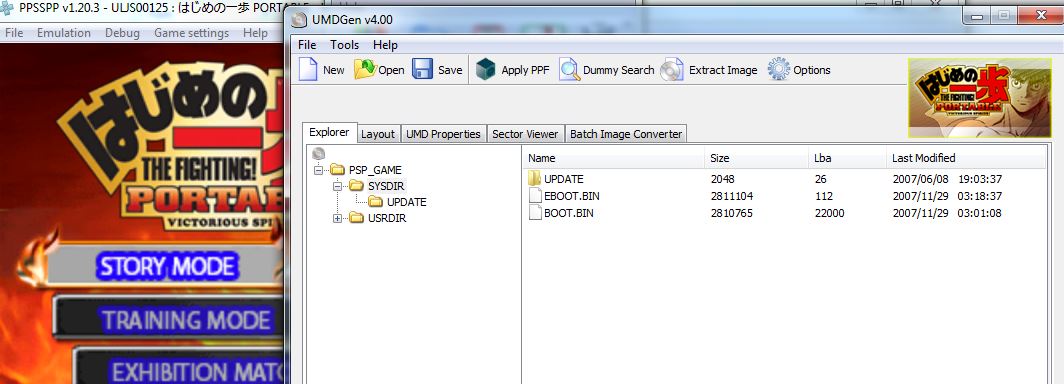Click the UMDGen title bar disc icon

point(299,20)
